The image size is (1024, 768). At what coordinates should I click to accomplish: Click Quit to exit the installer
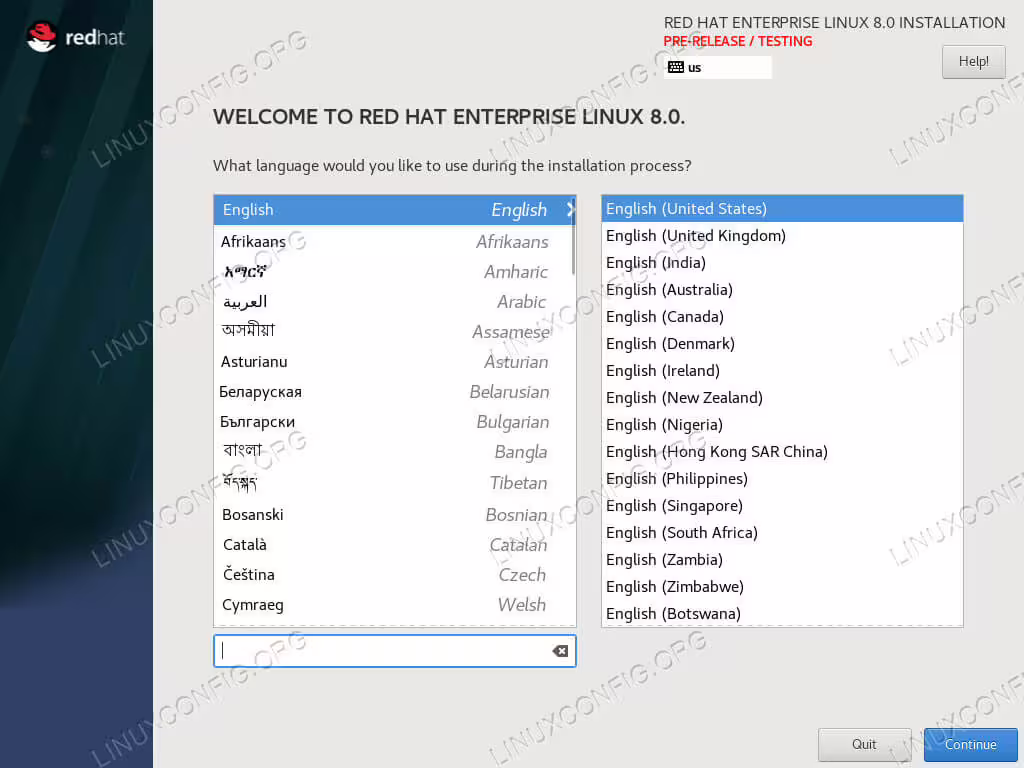(x=864, y=744)
